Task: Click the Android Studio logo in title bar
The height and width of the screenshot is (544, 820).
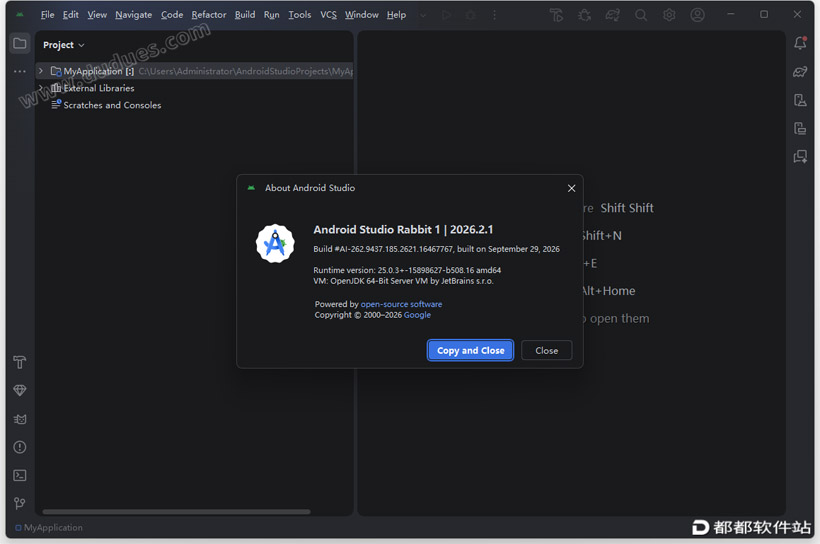Action: click(x=19, y=15)
